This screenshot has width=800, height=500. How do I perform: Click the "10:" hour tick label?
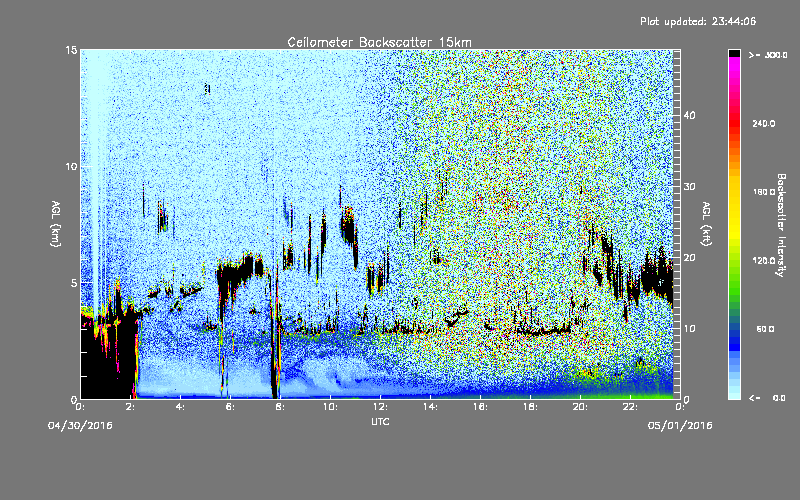point(330,407)
